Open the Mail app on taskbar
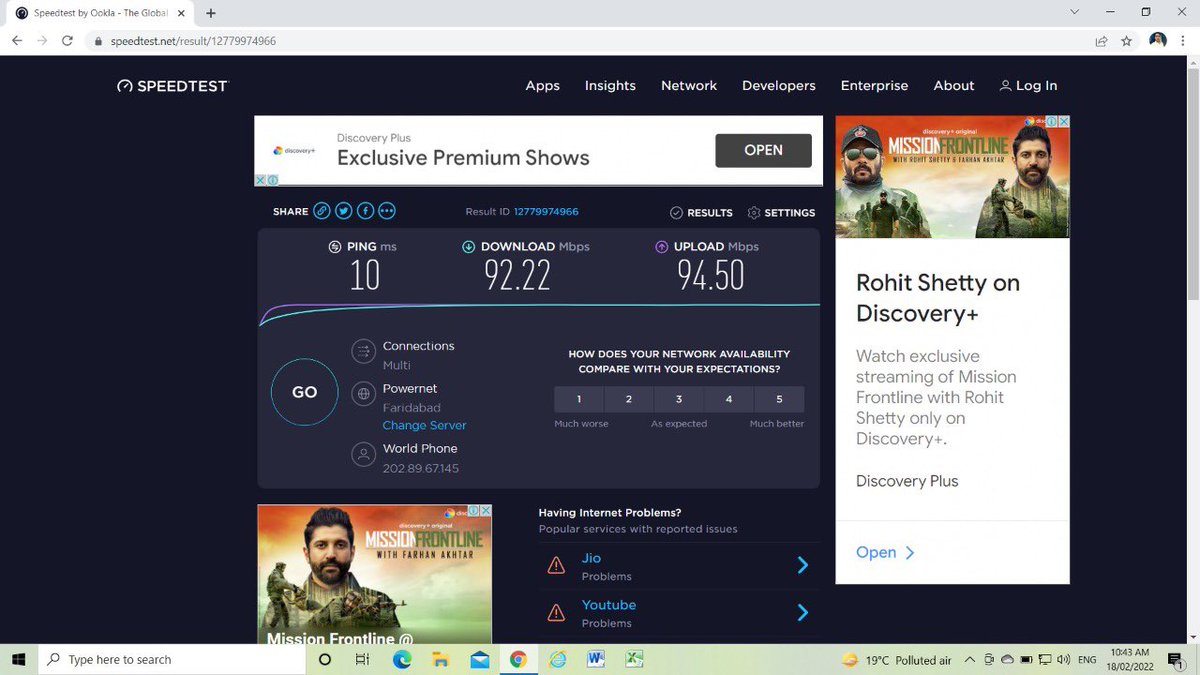 click(x=479, y=659)
